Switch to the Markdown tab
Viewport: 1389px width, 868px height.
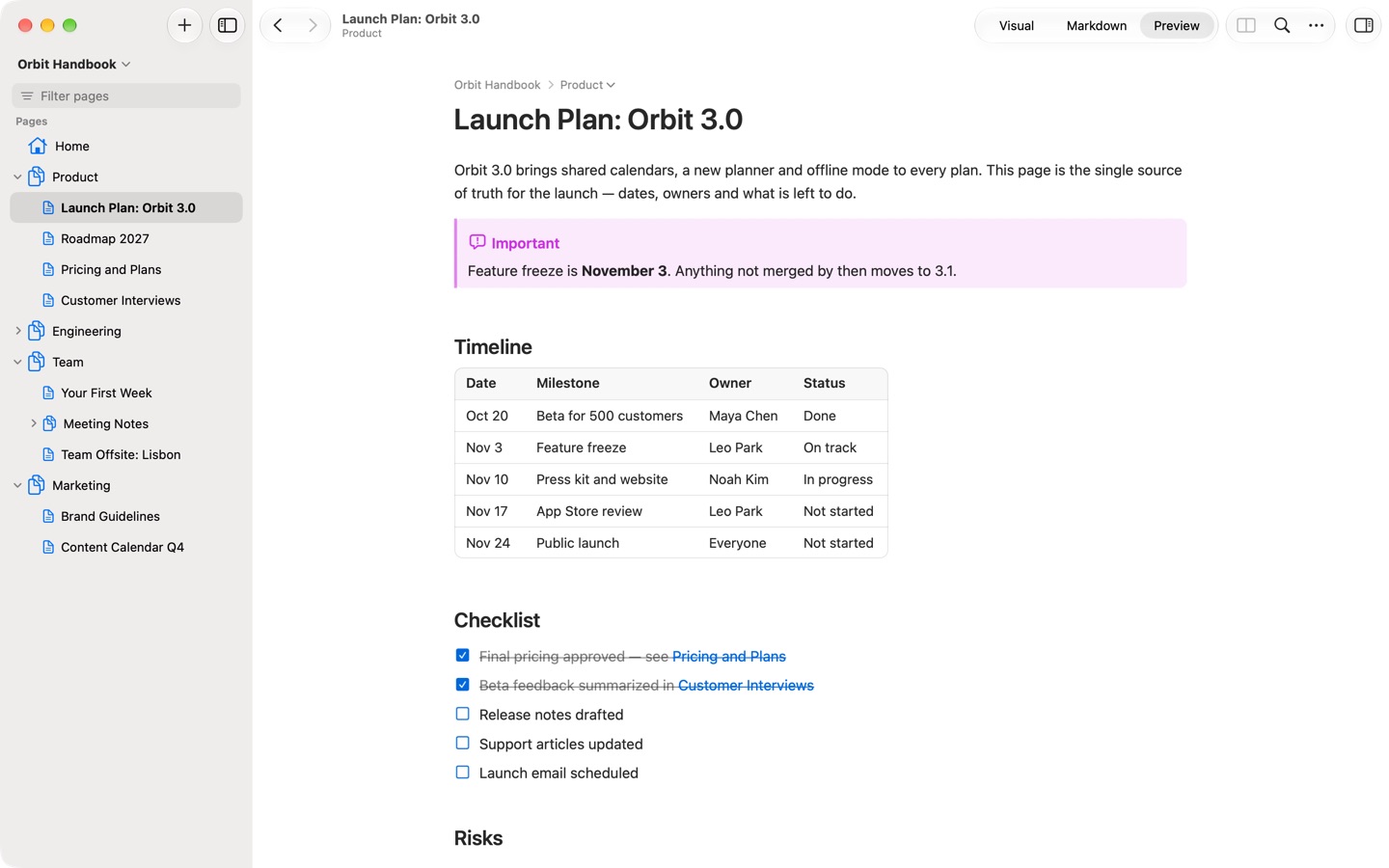tap(1097, 26)
